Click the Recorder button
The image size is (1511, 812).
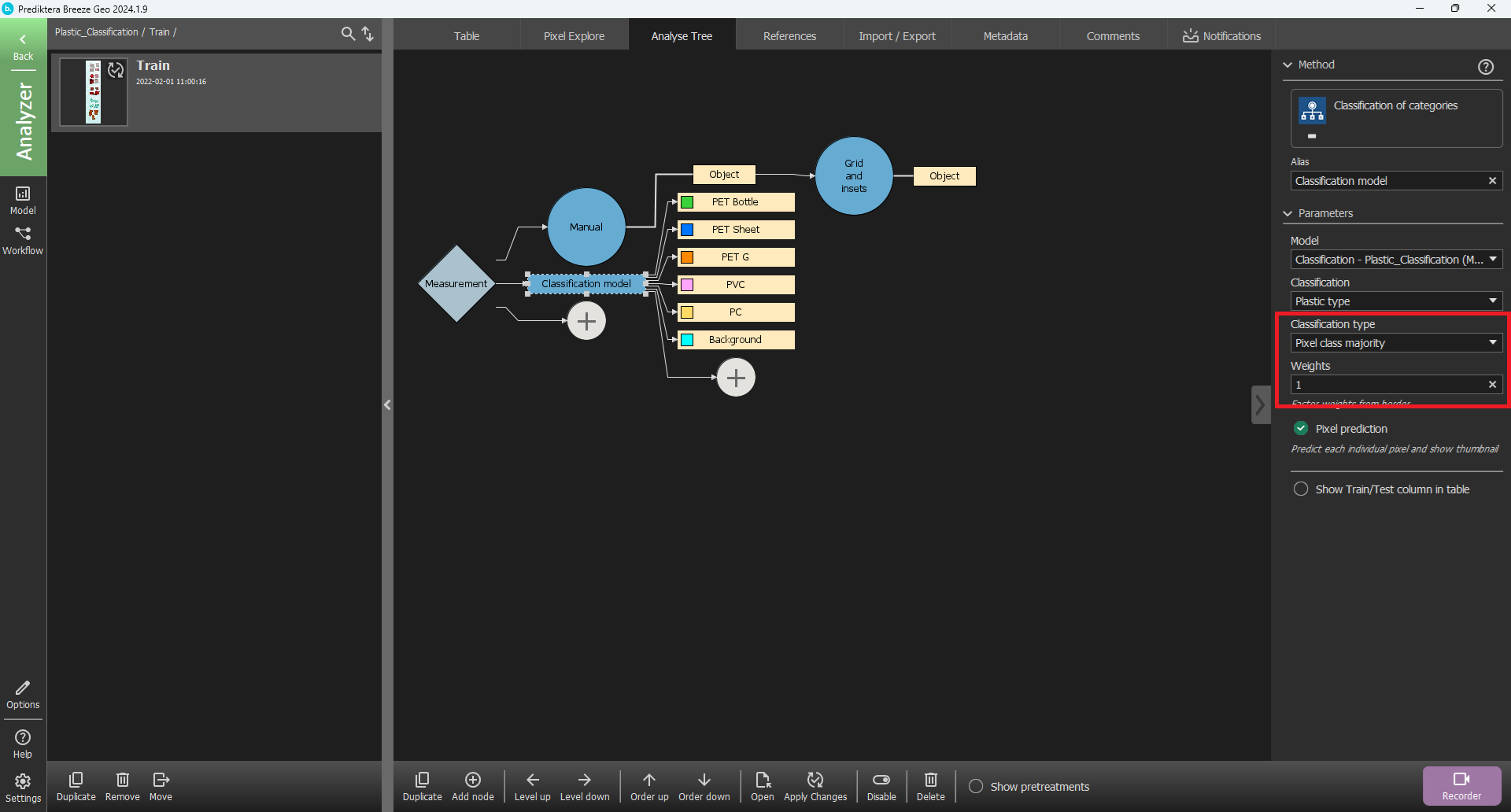coord(1461,785)
